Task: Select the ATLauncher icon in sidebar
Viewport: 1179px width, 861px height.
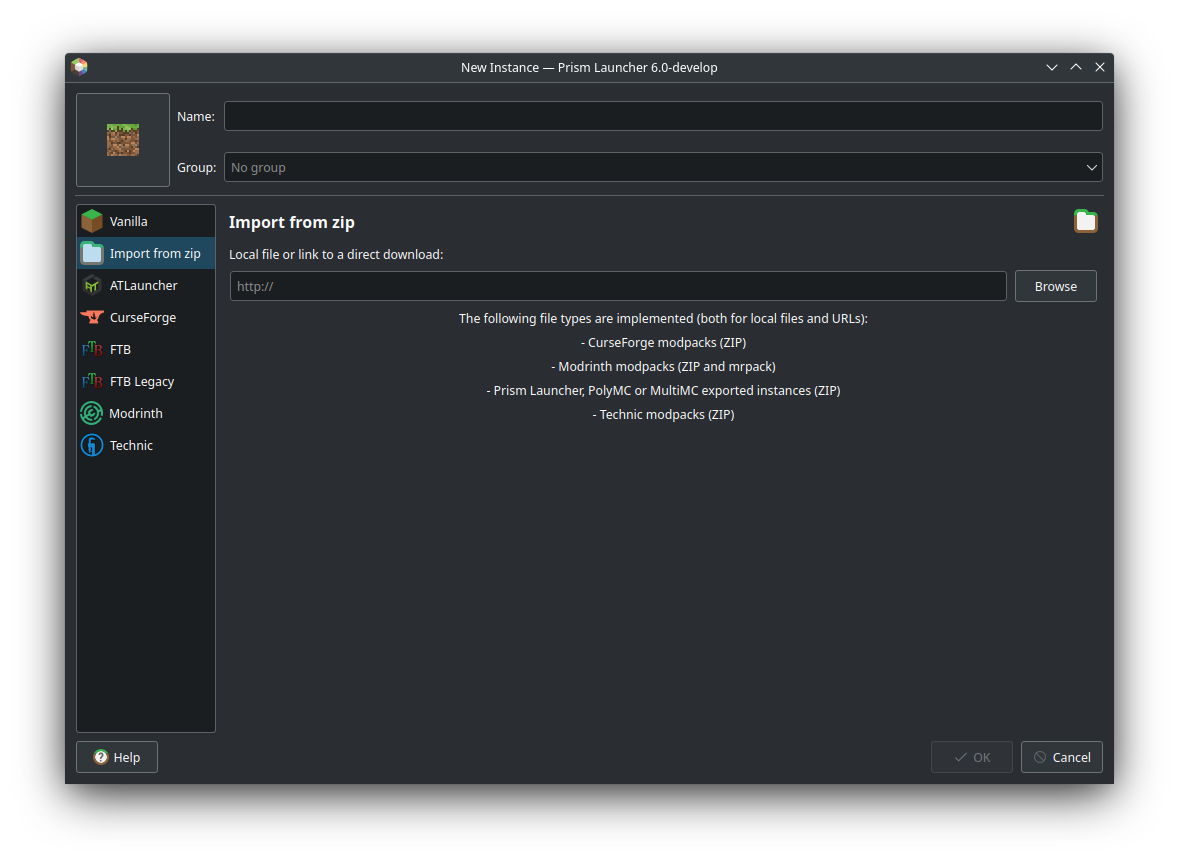Action: click(x=92, y=286)
